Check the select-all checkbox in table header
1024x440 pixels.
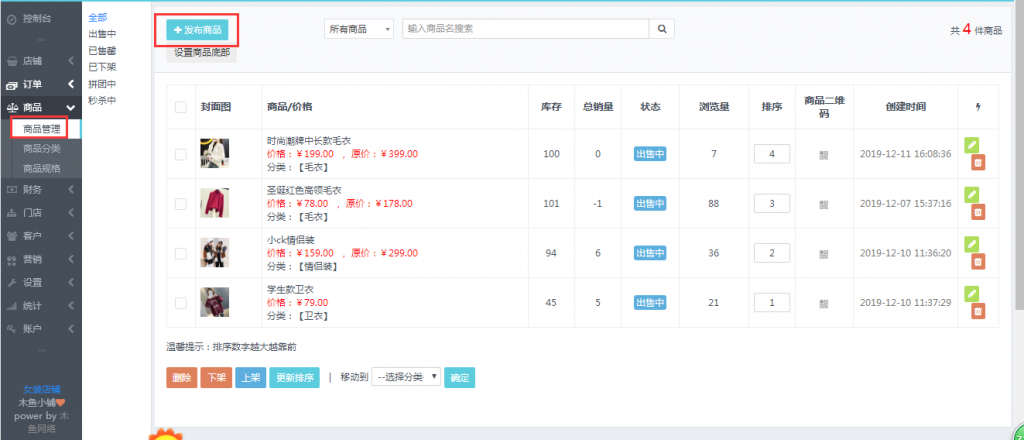[x=180, y=107]
